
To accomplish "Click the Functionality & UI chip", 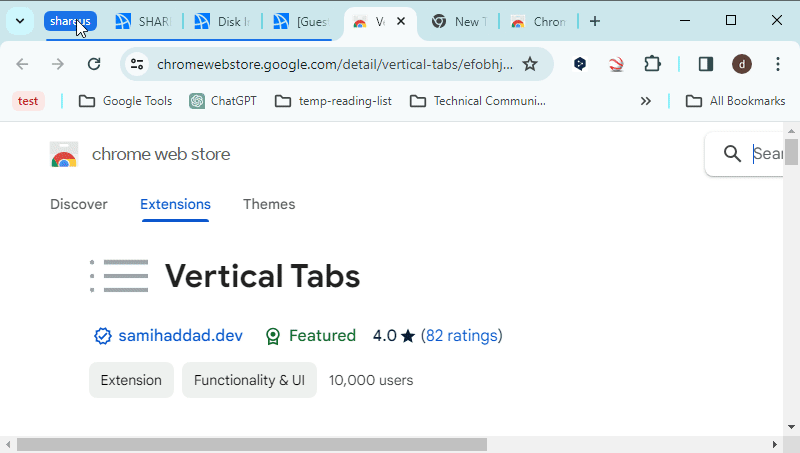I will pyautogui.click(x=249, y=380).
